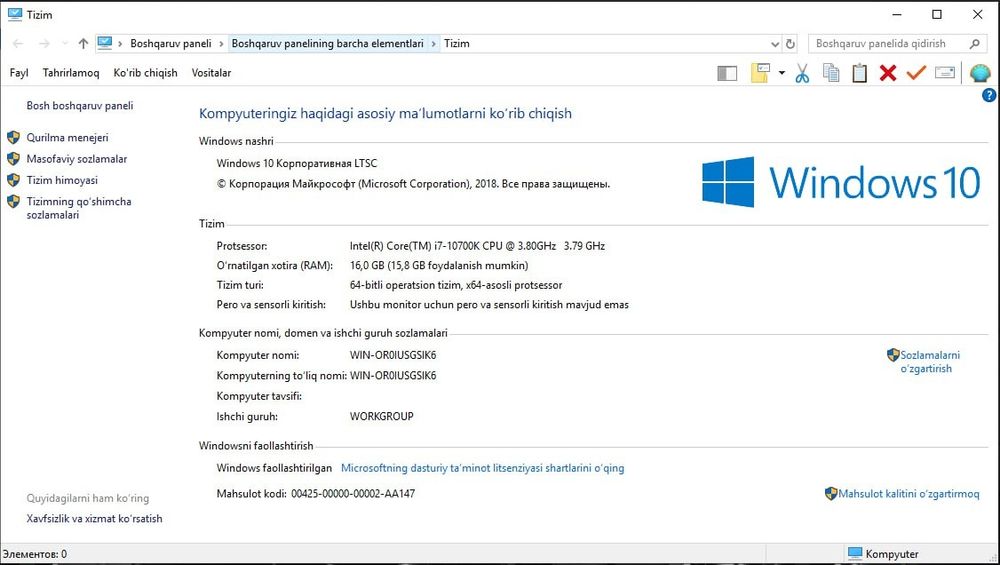Click the Back navigation arrow

pos(18,43)
